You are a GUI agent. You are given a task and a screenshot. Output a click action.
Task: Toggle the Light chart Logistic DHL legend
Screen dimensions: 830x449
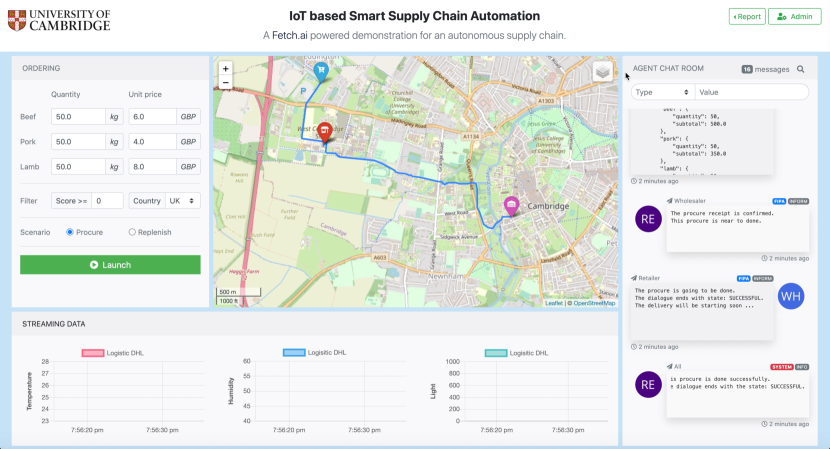(516, 353)
